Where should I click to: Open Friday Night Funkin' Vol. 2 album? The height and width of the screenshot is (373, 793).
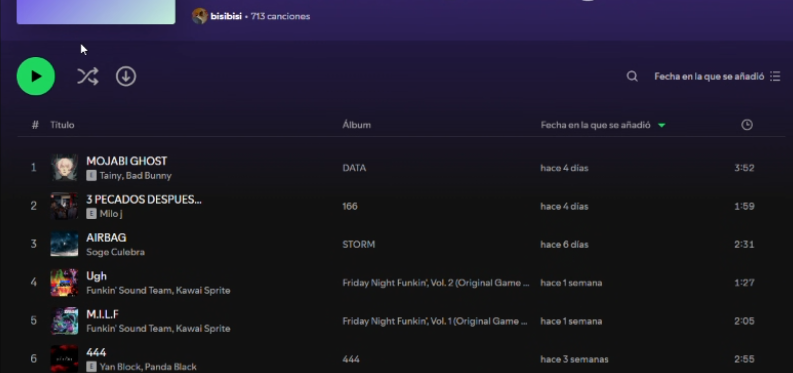click(436, 283)
